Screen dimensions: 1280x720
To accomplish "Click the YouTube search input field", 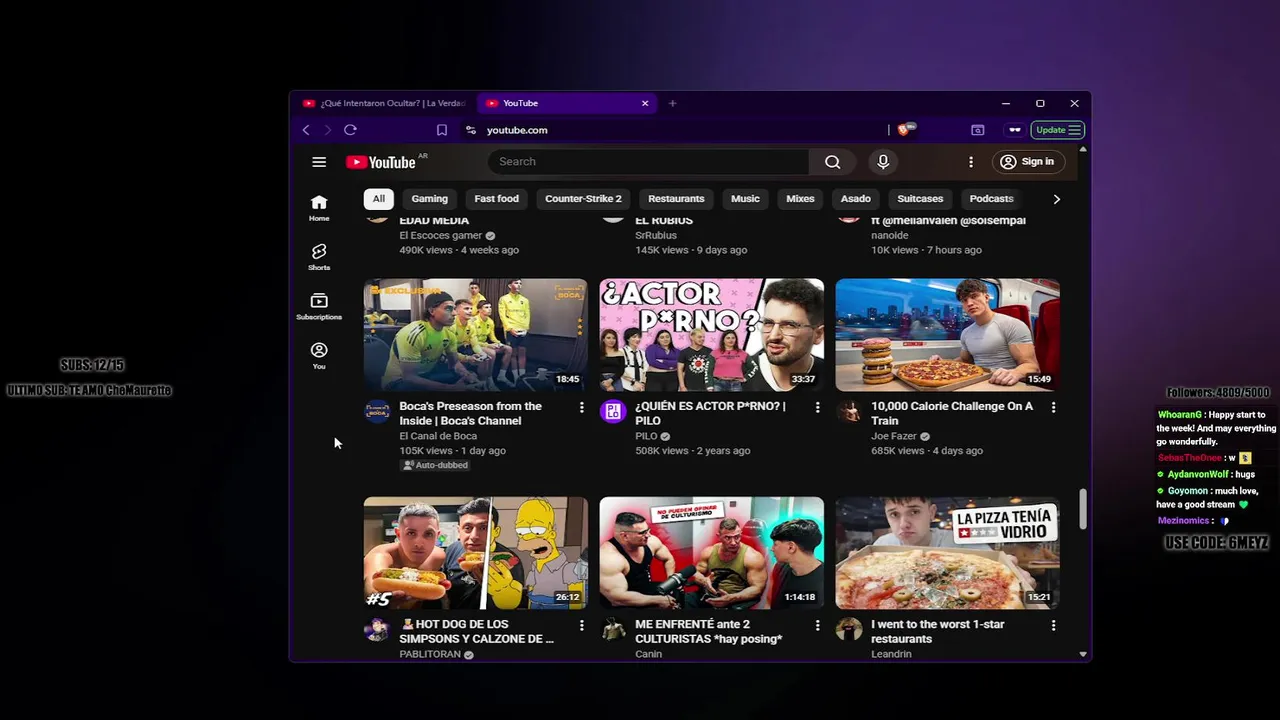I will pos(648,162).
